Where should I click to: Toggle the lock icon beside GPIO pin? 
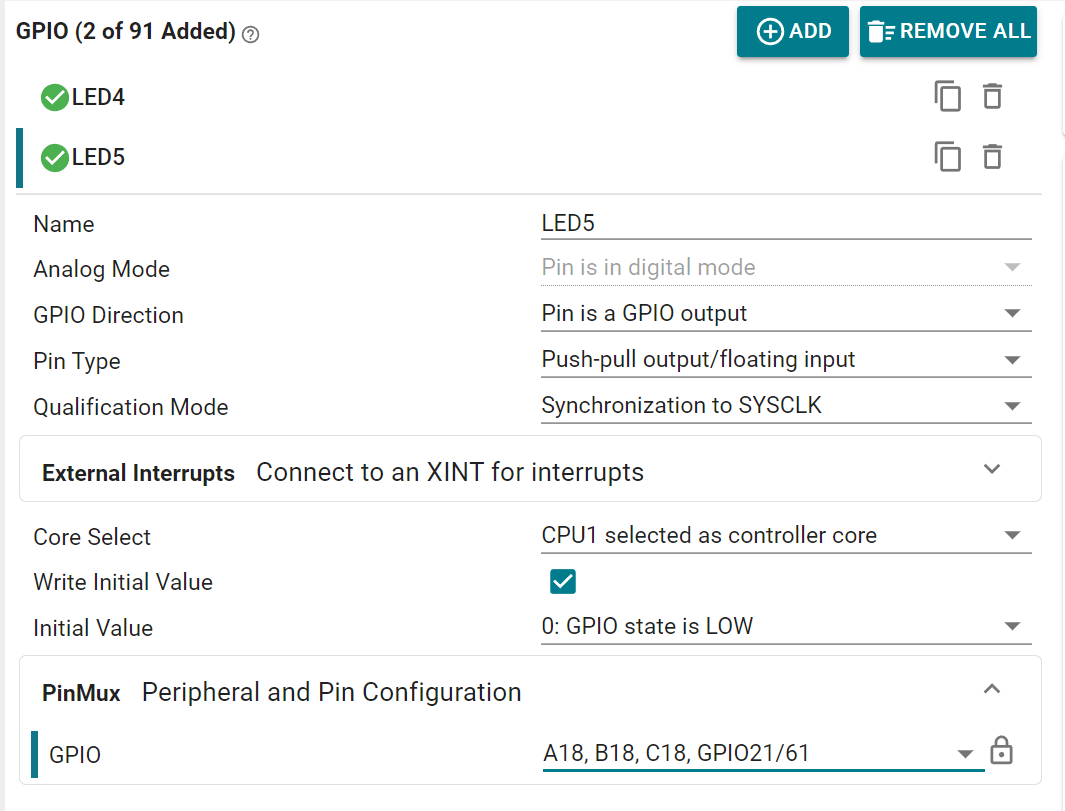coord(1000,751)
